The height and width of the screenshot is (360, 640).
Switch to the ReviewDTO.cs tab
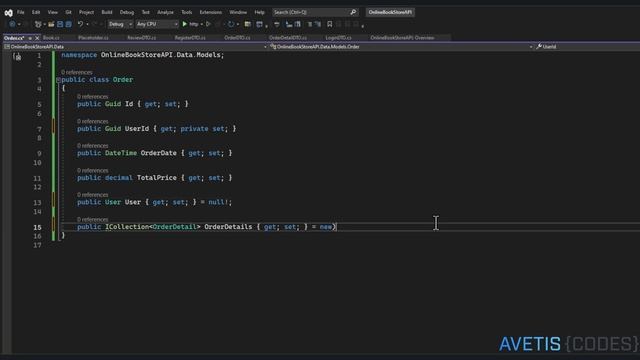point(142,38)
